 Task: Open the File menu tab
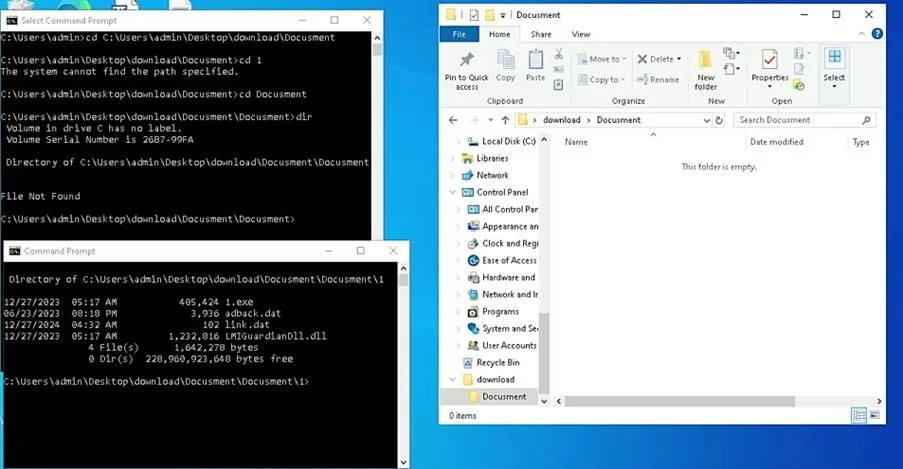point(459,34)
